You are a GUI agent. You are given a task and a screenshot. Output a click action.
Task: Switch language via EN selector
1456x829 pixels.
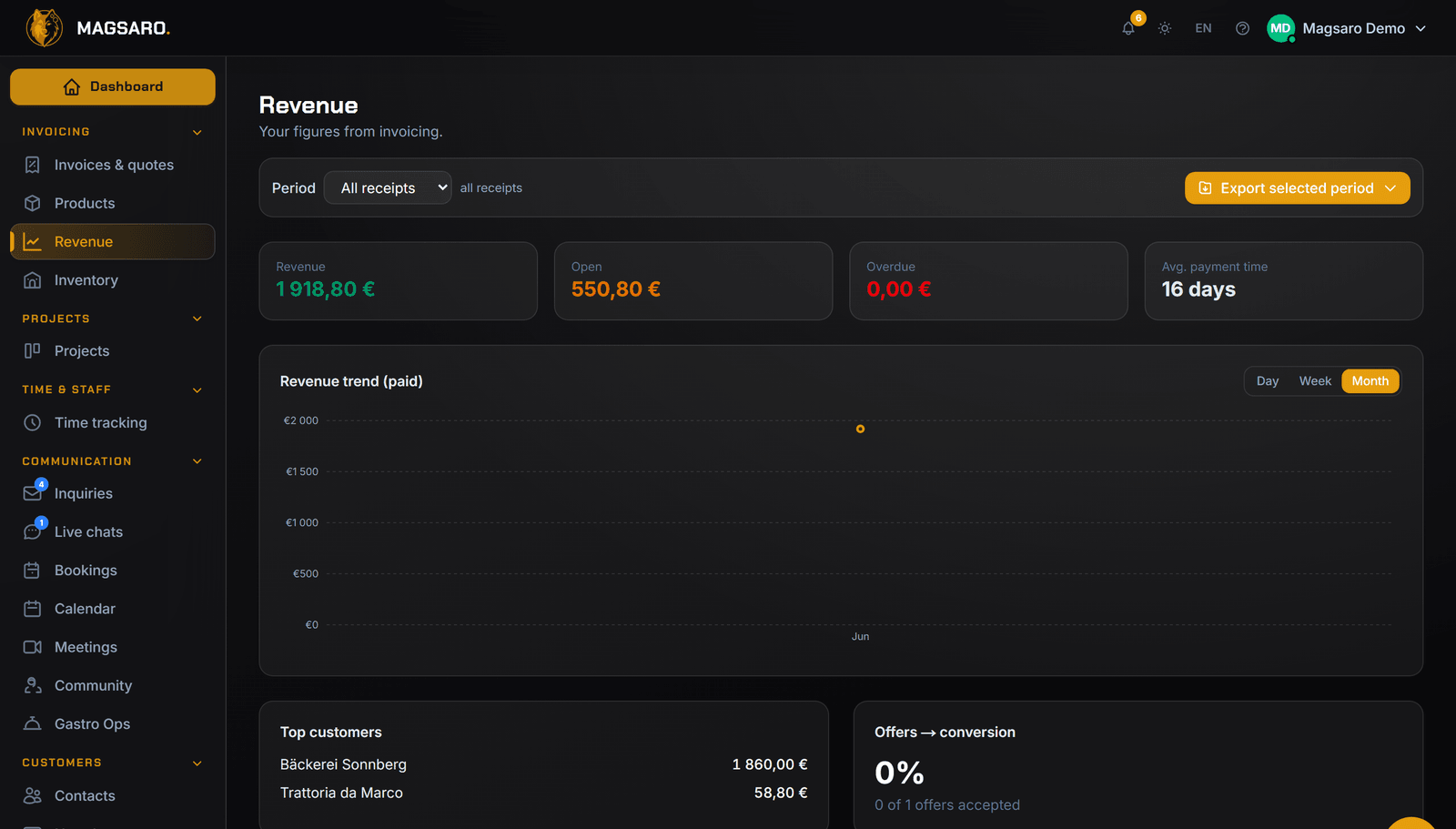(x=1203, y=28)
